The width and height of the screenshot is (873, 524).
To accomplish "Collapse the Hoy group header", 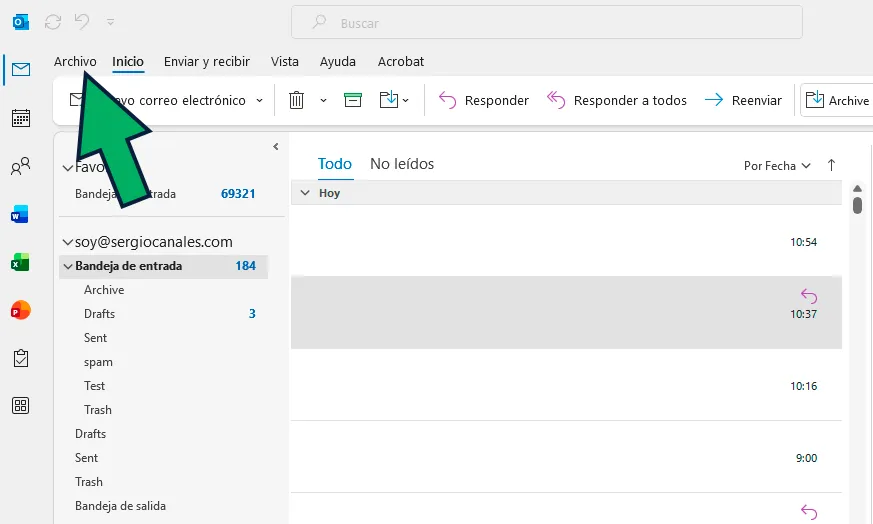I will tap(305, 193).
